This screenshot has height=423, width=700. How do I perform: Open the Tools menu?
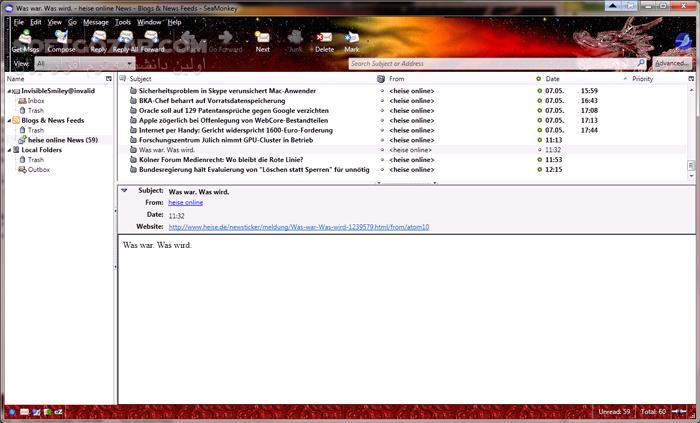click(x=123, y=21)
